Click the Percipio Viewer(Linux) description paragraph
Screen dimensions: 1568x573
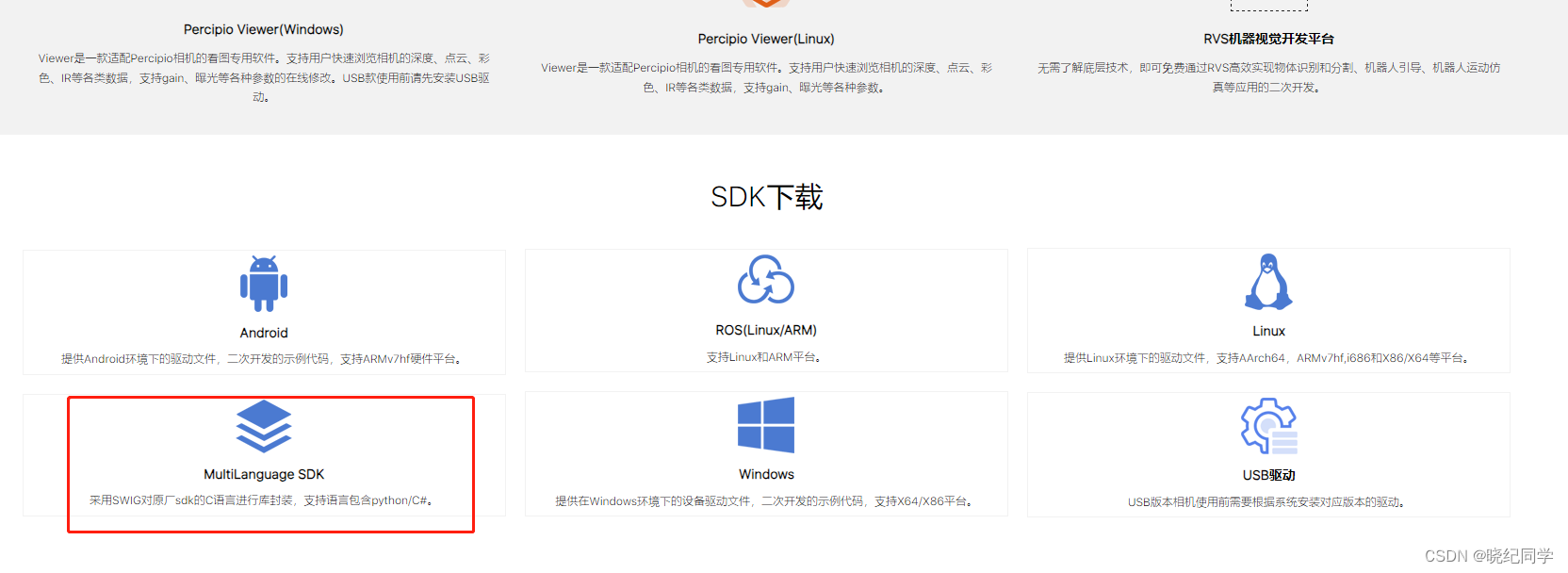click(x=766, y=77)
